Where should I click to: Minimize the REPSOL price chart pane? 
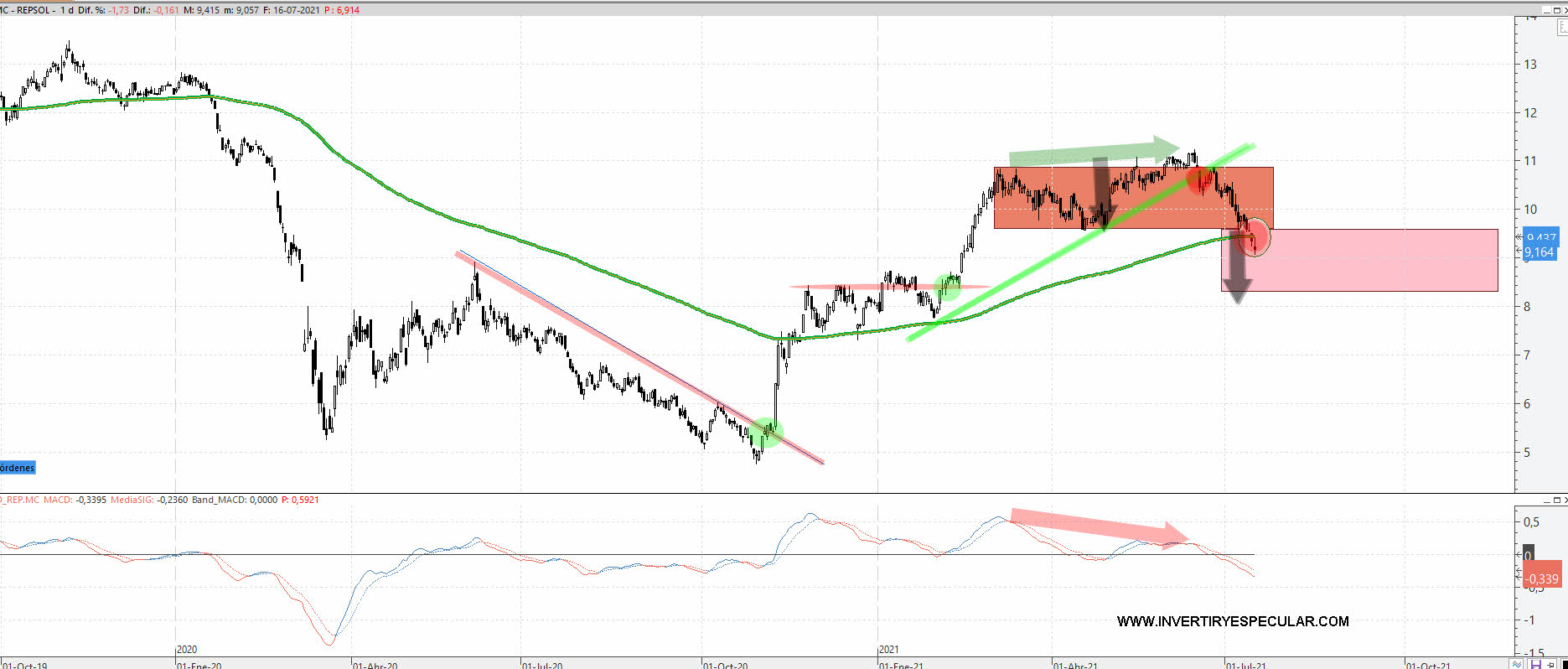pos(1547,11)
